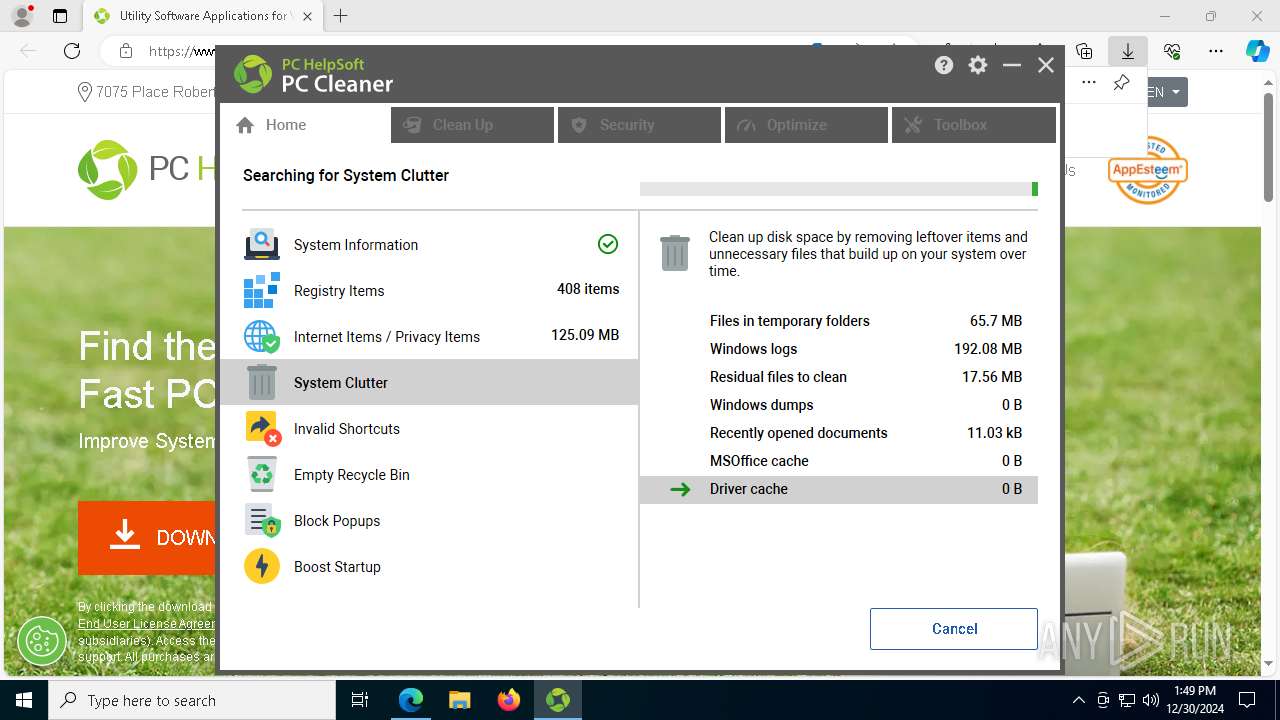Screen dimensions: 1280x720
Task: Switch to the Optimize tab
Action: coord(806,125)
